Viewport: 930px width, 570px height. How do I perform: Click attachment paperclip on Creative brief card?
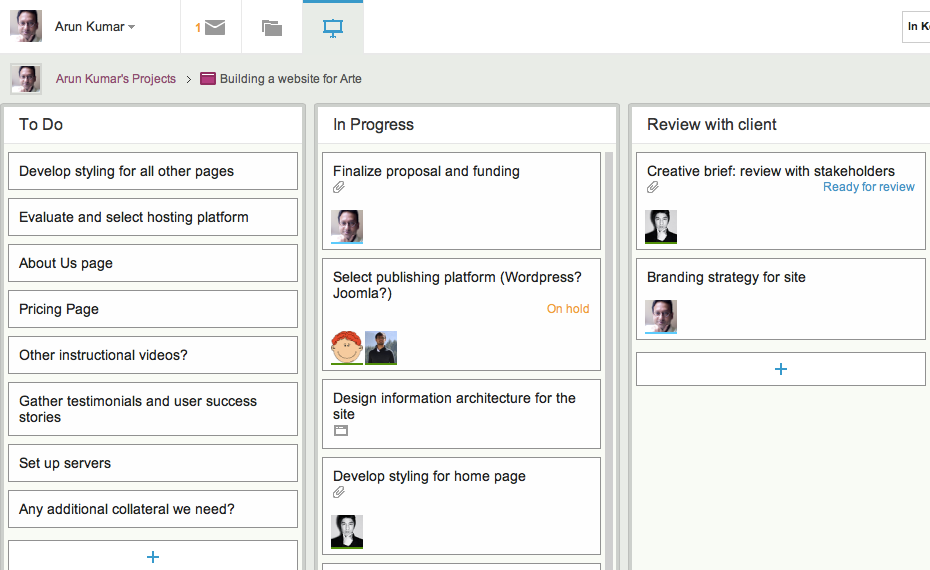pos(652,187)
